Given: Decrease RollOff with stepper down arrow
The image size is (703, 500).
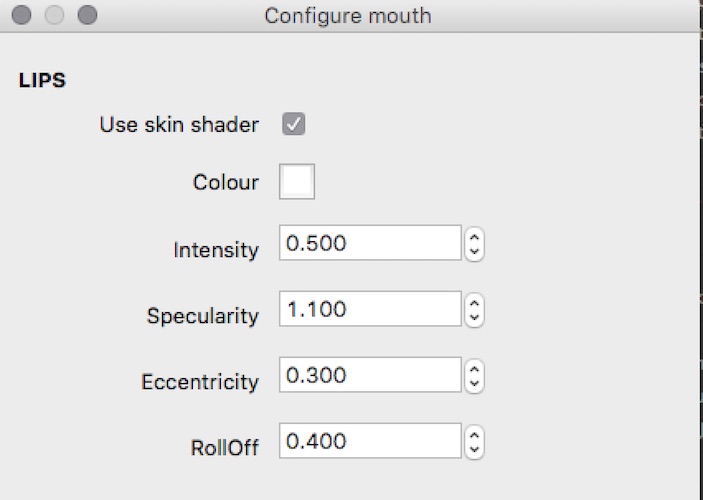Looking at the screenshot, I should (475, 448).
